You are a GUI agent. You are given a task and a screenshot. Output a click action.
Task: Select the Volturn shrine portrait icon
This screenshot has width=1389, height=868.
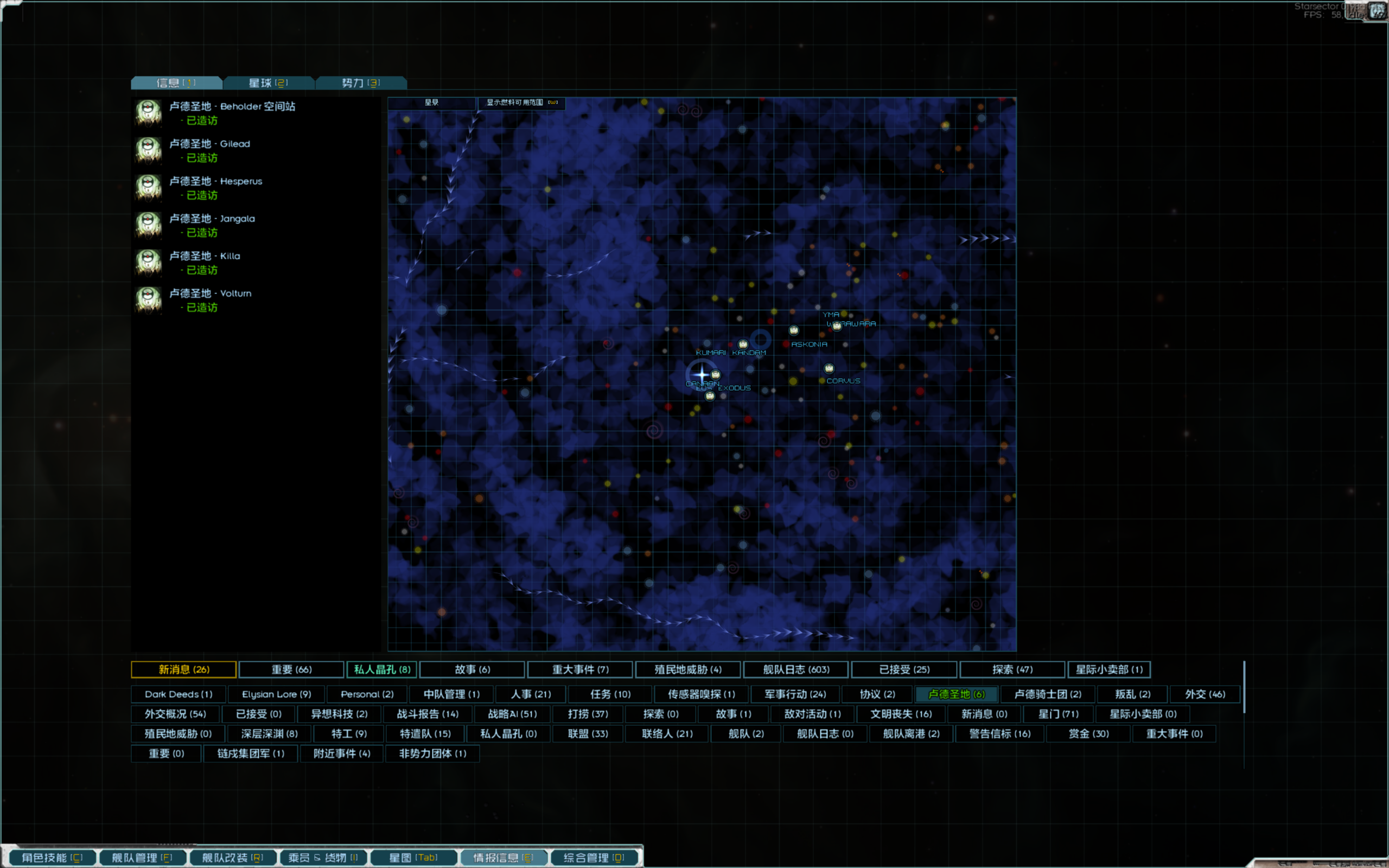(x=148, y=299)
